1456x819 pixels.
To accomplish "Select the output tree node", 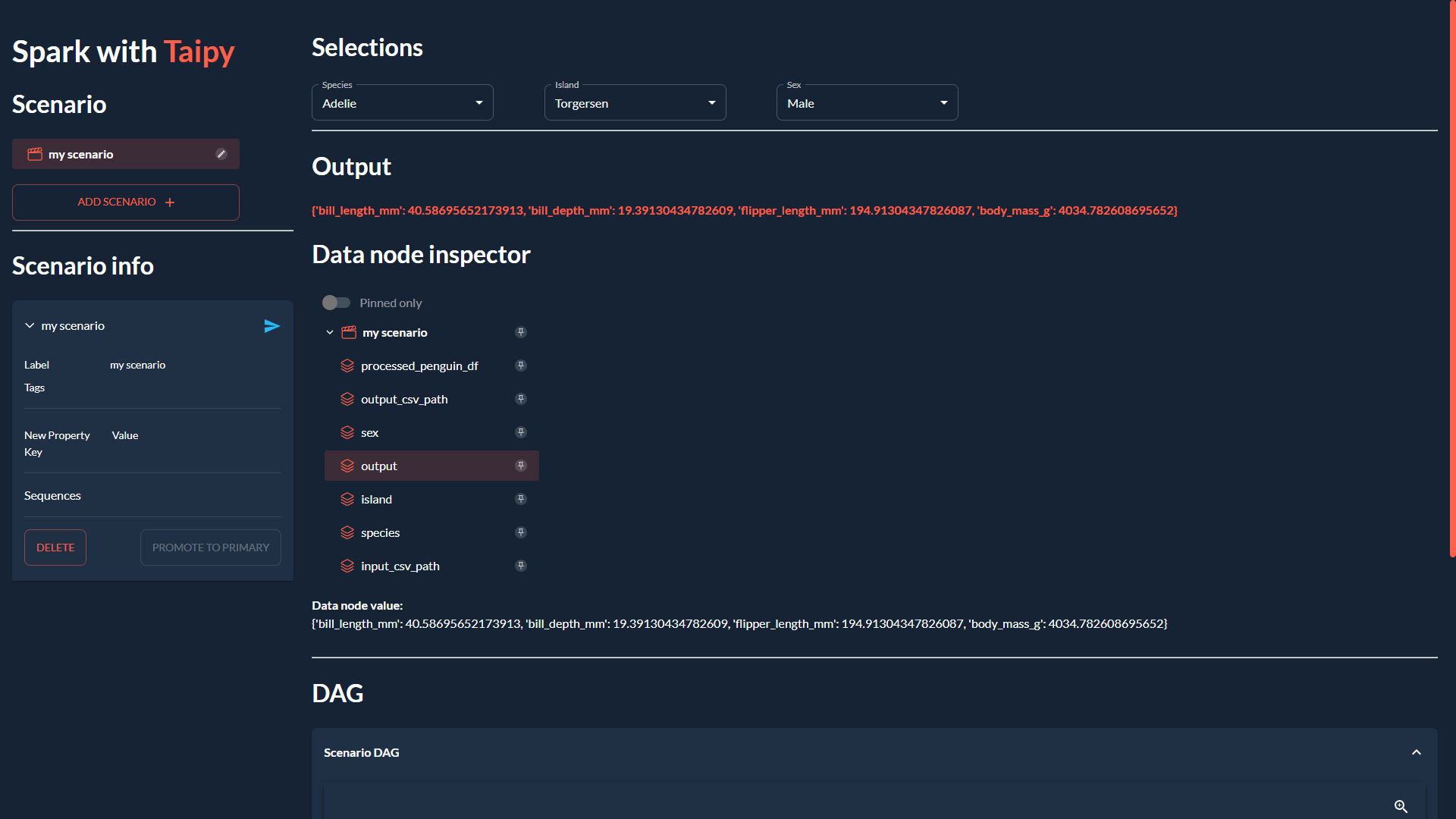I will (x=431, y=466).
